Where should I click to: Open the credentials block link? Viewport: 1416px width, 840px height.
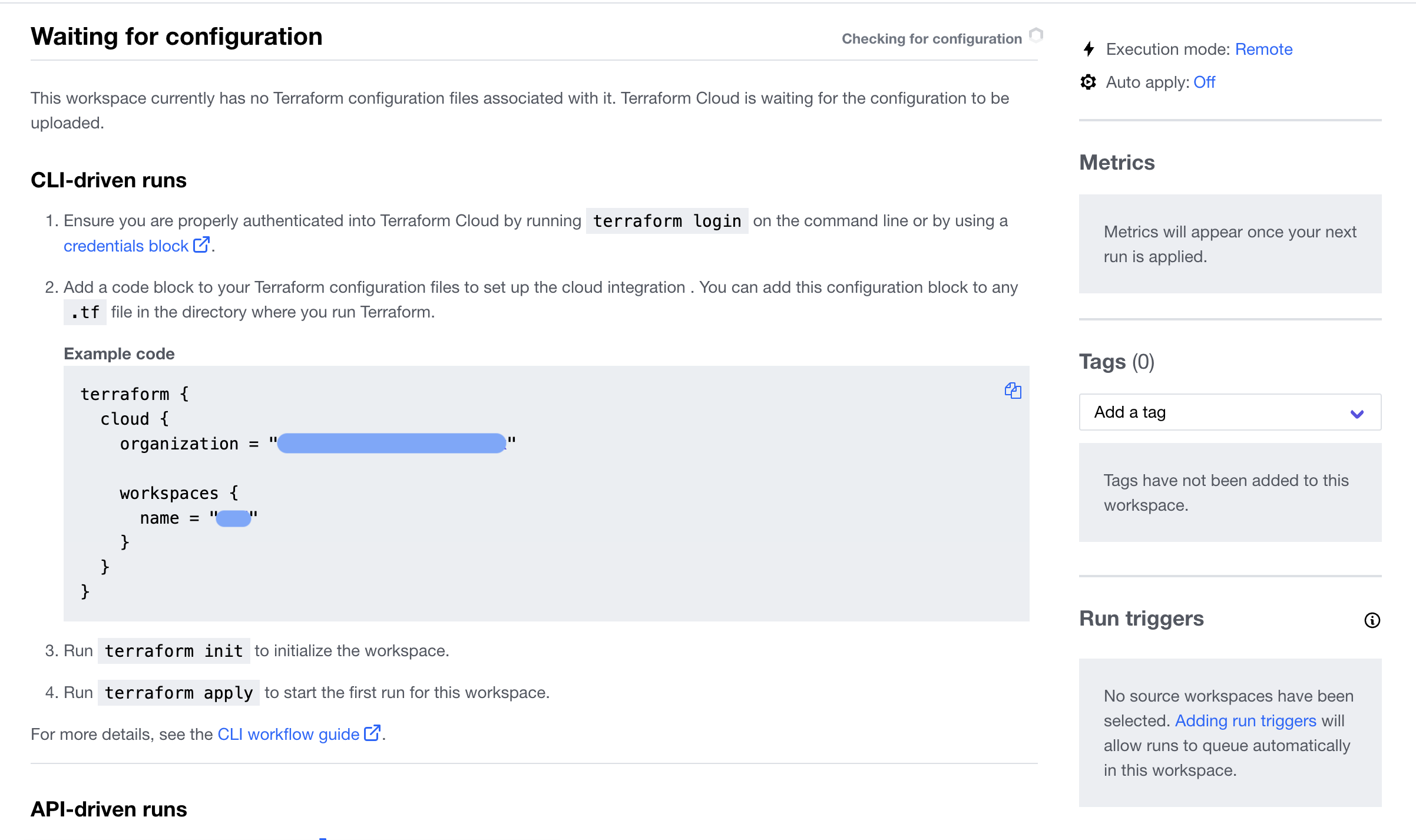coord(126,246)
